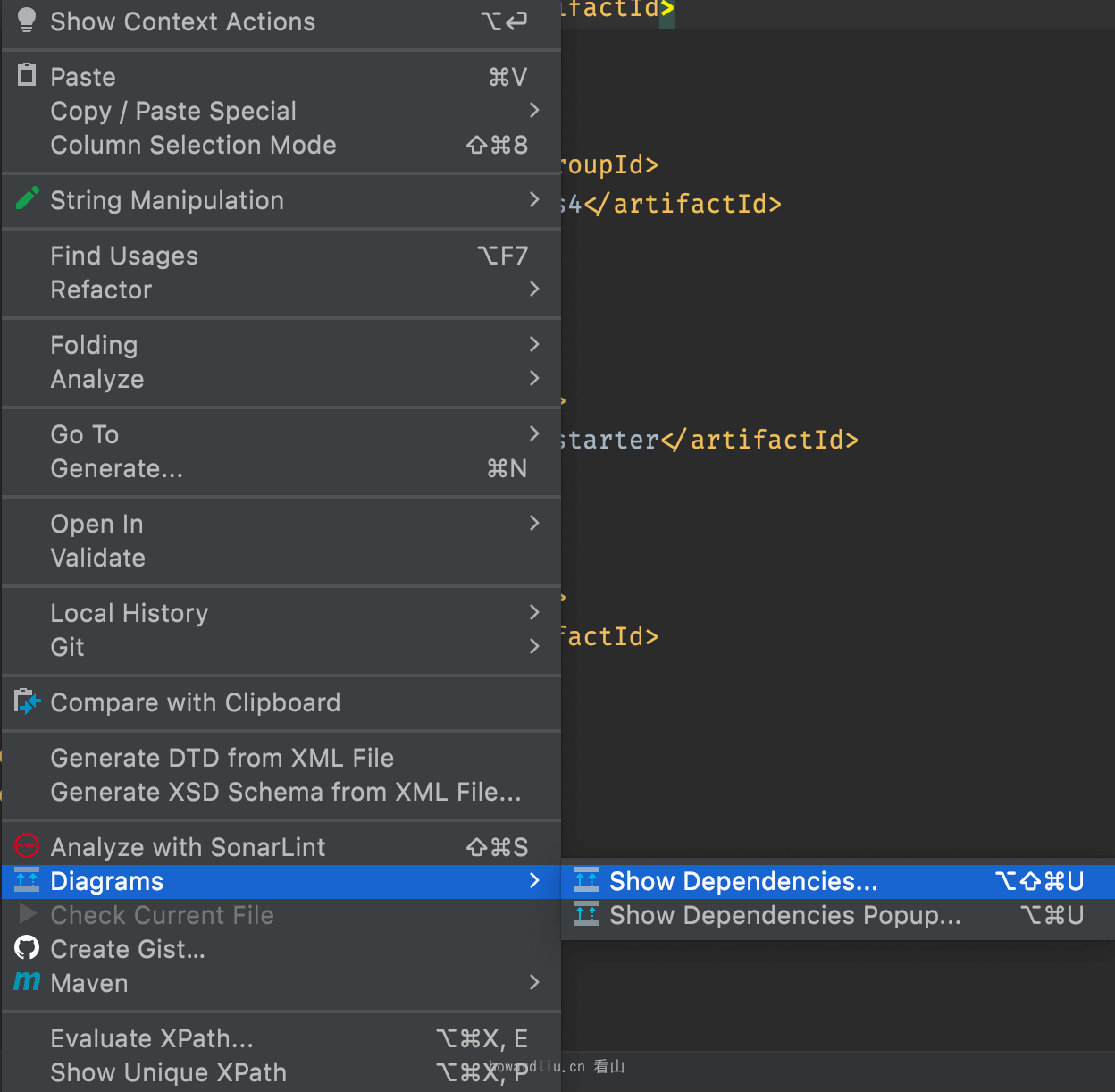Click the starter artifactId text in the editor
The height and width of the screenshot is (1092, 1115).
(x=708, y=440)
